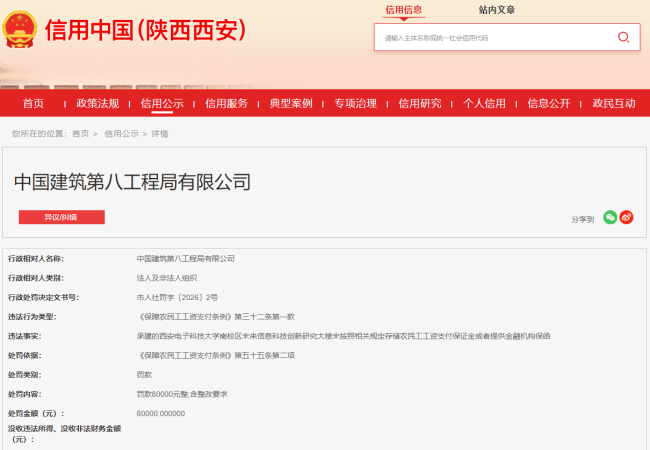Select document number 市人社罚字〔2026〕2号
Image resolution: width=650 pixels, height=450 pixels.
point(177,298)
